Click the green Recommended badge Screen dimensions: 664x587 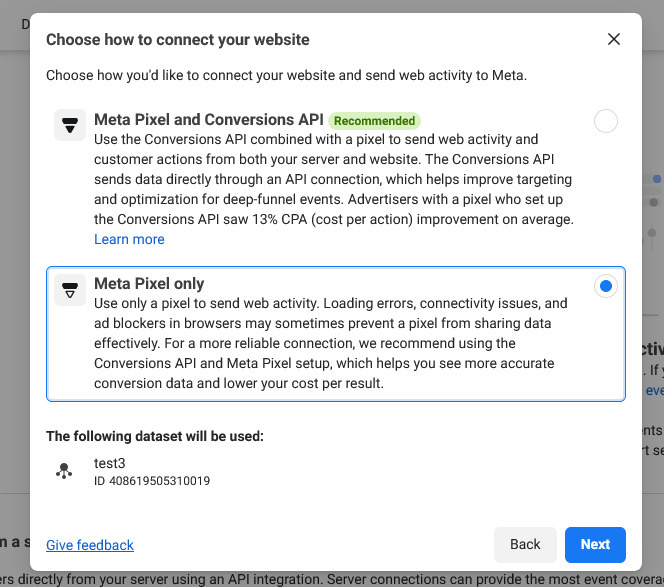tap(374, 121)
